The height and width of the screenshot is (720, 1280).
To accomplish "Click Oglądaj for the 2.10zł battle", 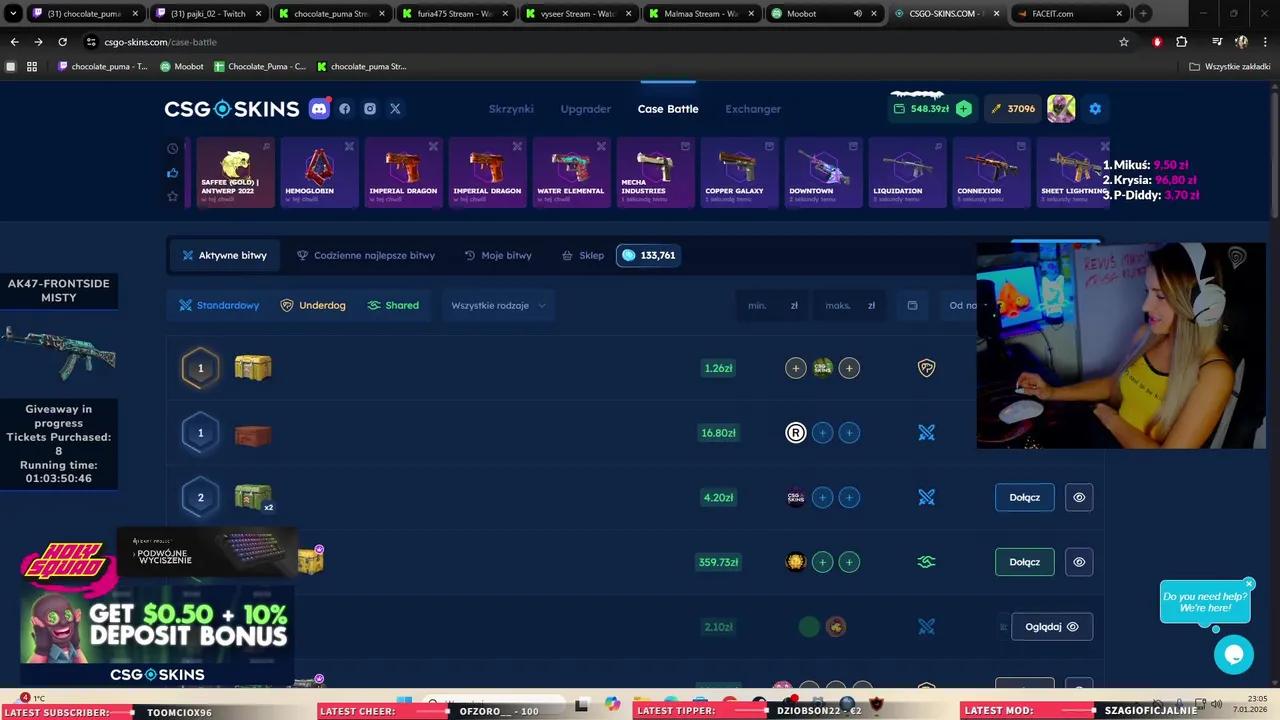I will coord(1052,627).
